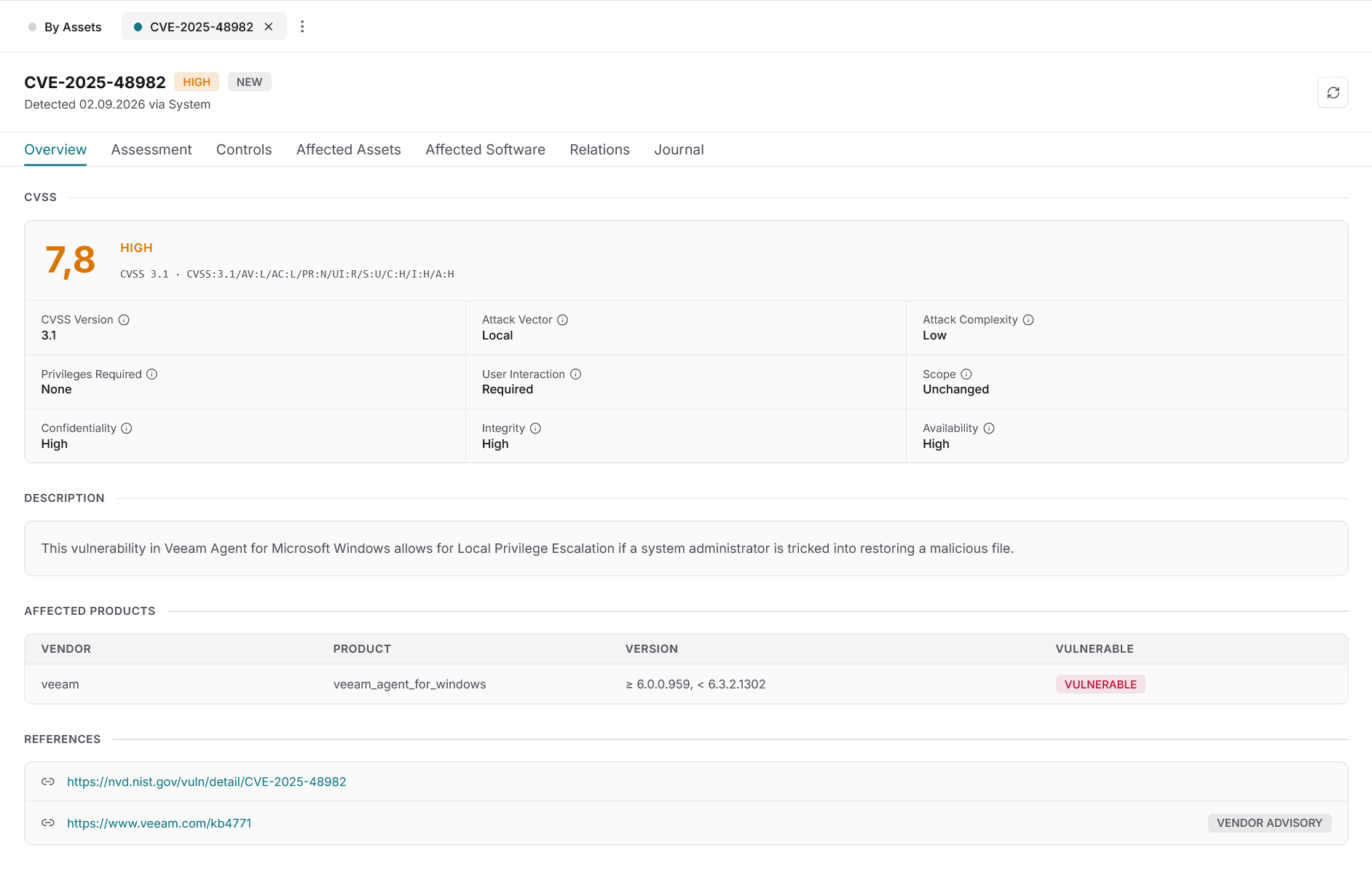Click the refresh icon button

(x=1333, y=93)
